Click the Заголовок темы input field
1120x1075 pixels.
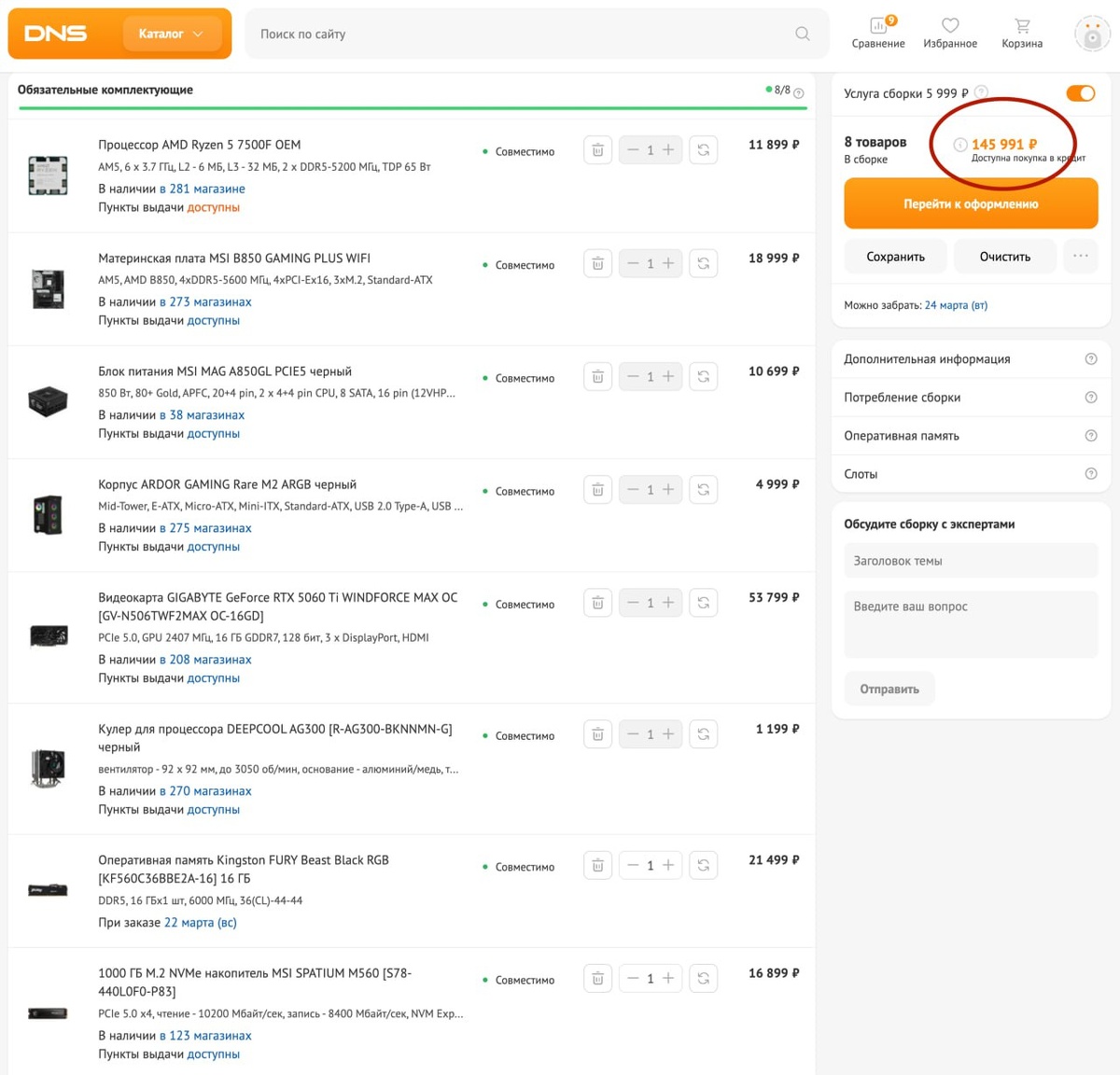pyautogui.click(x=971, y=561)
